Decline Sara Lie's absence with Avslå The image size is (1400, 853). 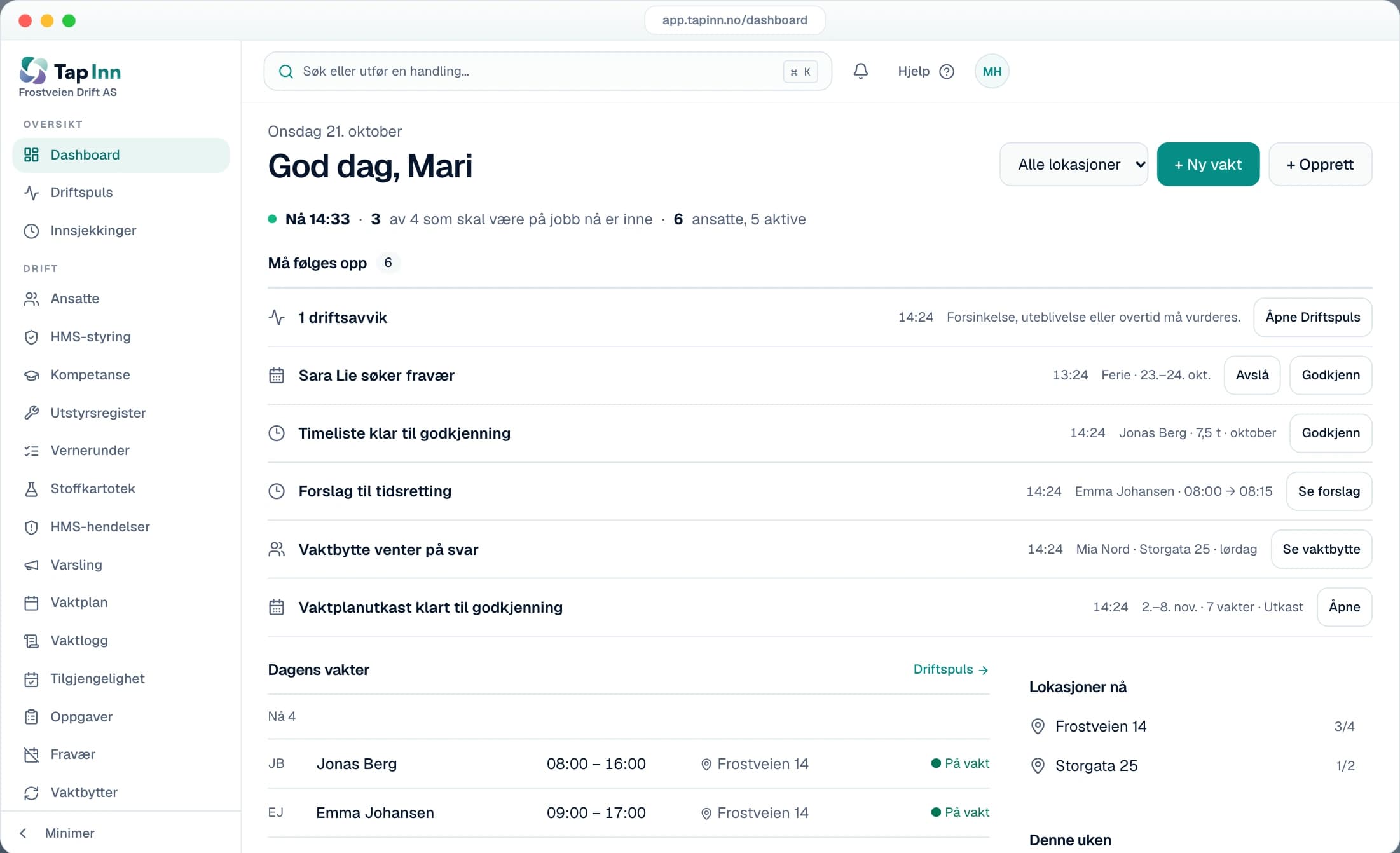[1252, 375]
